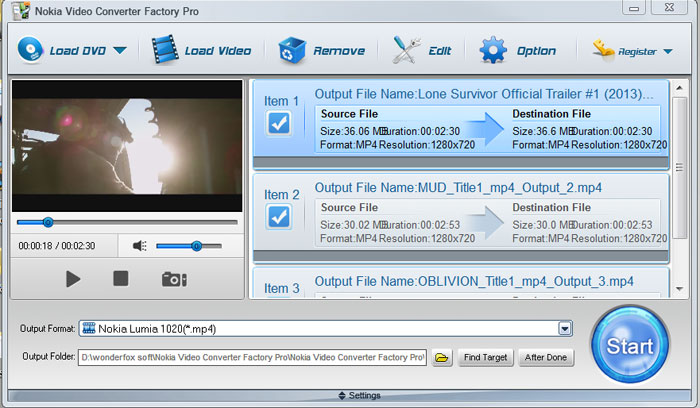Click the Item 2 conversion arrow

[485, 223]
